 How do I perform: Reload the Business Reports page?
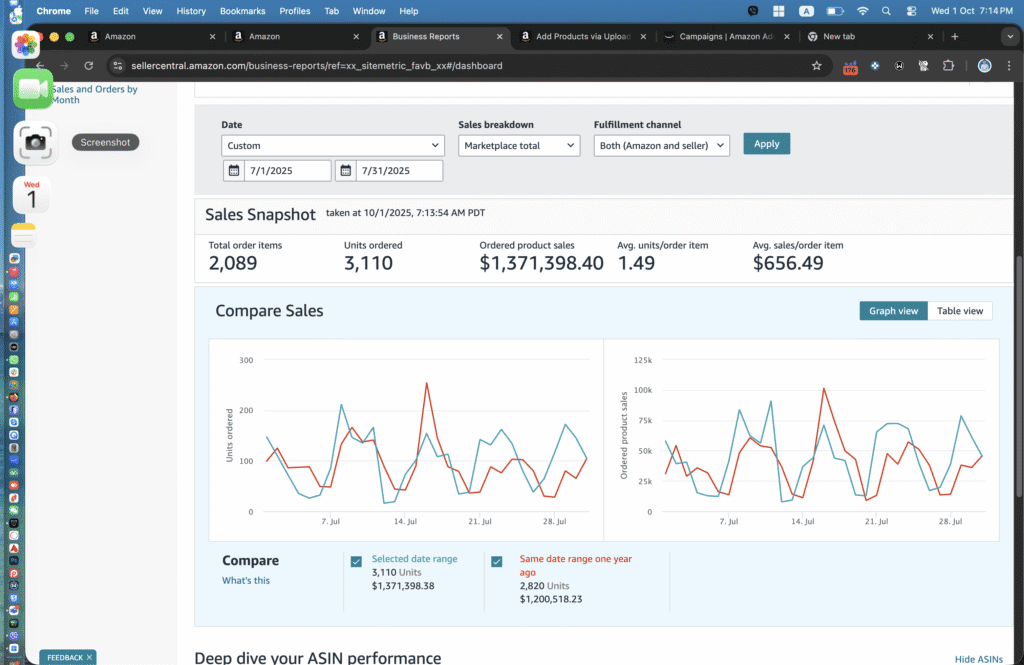tap(89, 66)
